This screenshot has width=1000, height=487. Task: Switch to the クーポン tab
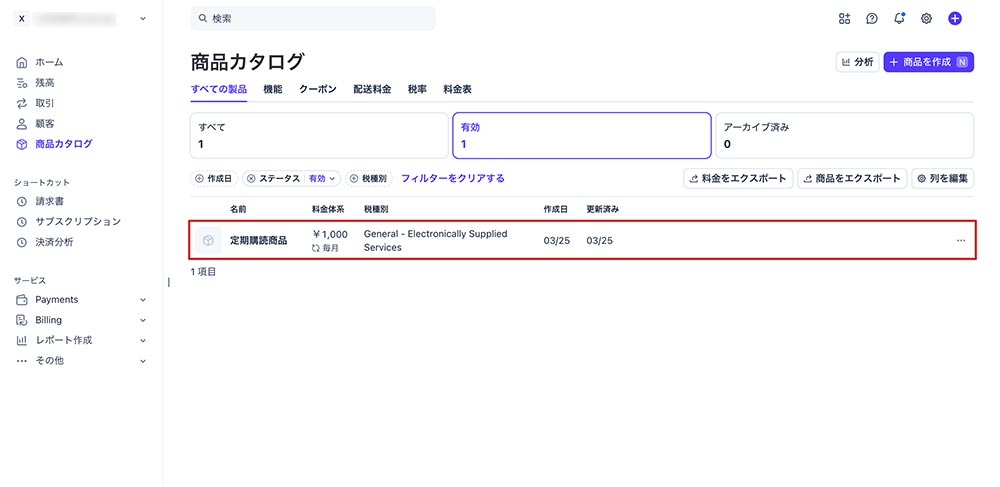tap(317, 89)
